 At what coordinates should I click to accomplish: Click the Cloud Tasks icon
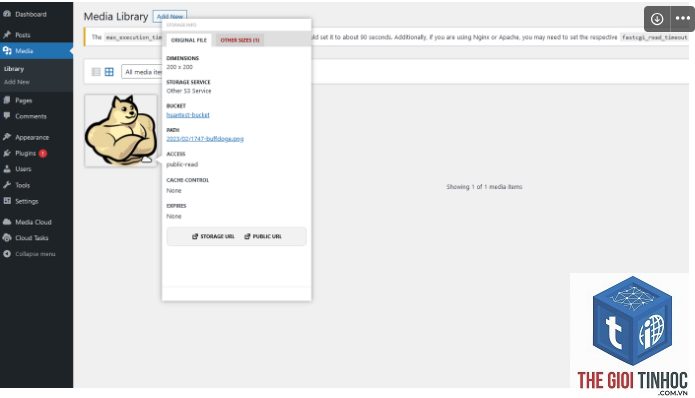[7, 238]
